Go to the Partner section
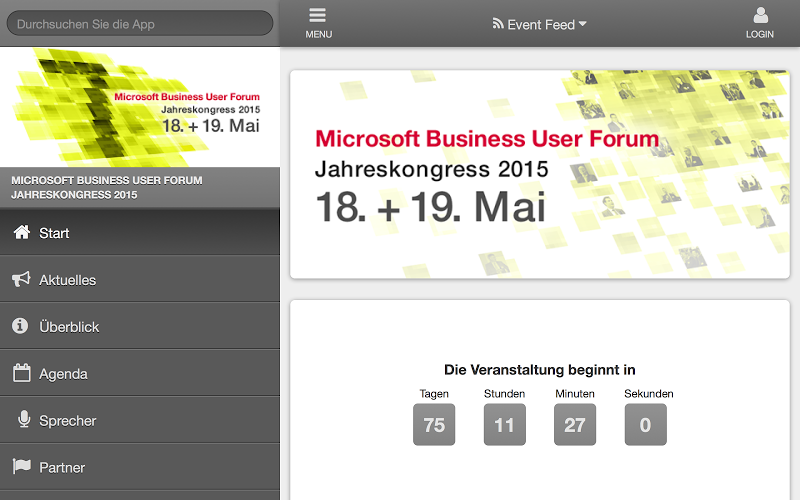 (x=62, y=468)
